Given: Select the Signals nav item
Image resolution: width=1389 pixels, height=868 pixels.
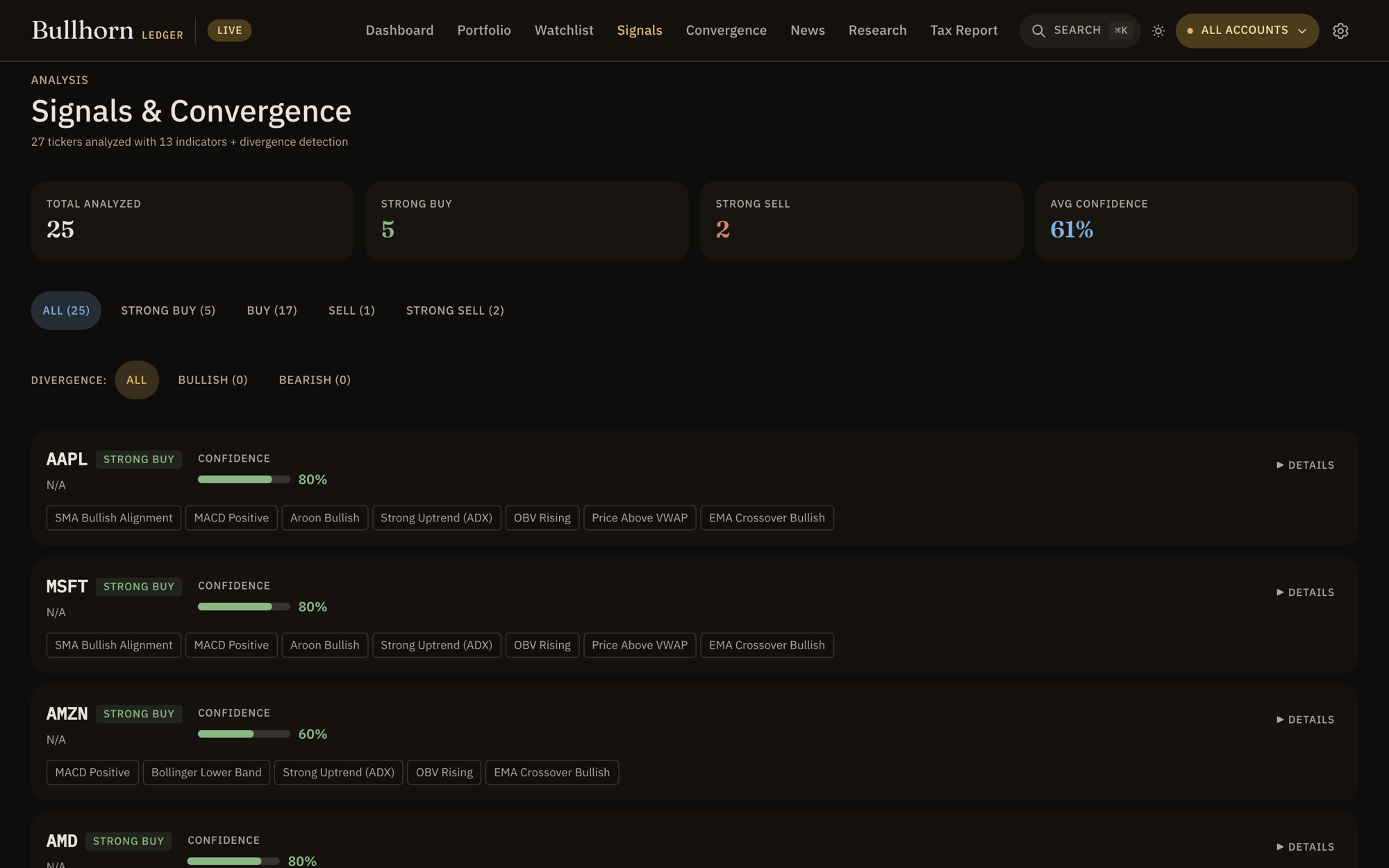Looking at the screenshot, I should (x=640, y=31).
